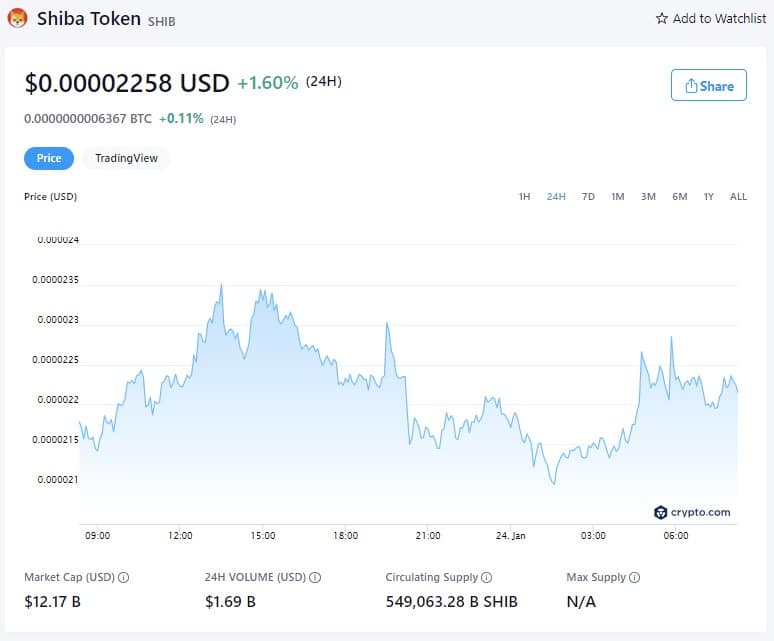Viewport: 774px width, 641px height.
Task: Click the SHIB ticker symbol
Action: click(x=161, y=21)
